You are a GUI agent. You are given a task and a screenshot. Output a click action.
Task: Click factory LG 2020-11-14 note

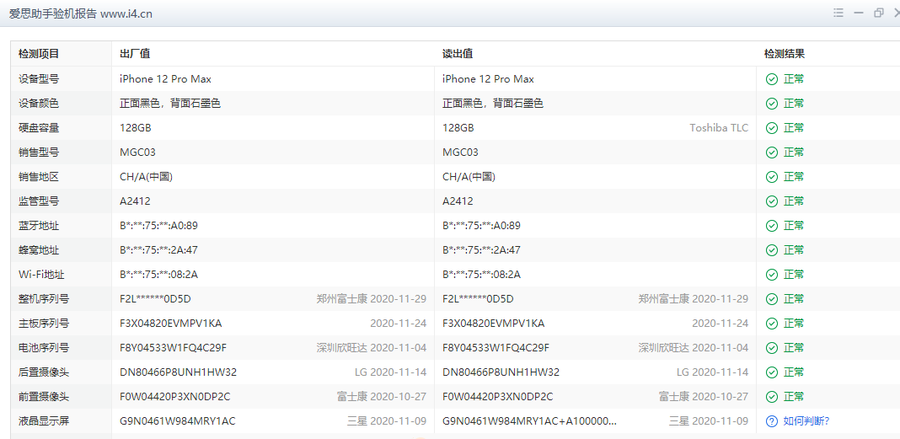(x=390, y=372)
